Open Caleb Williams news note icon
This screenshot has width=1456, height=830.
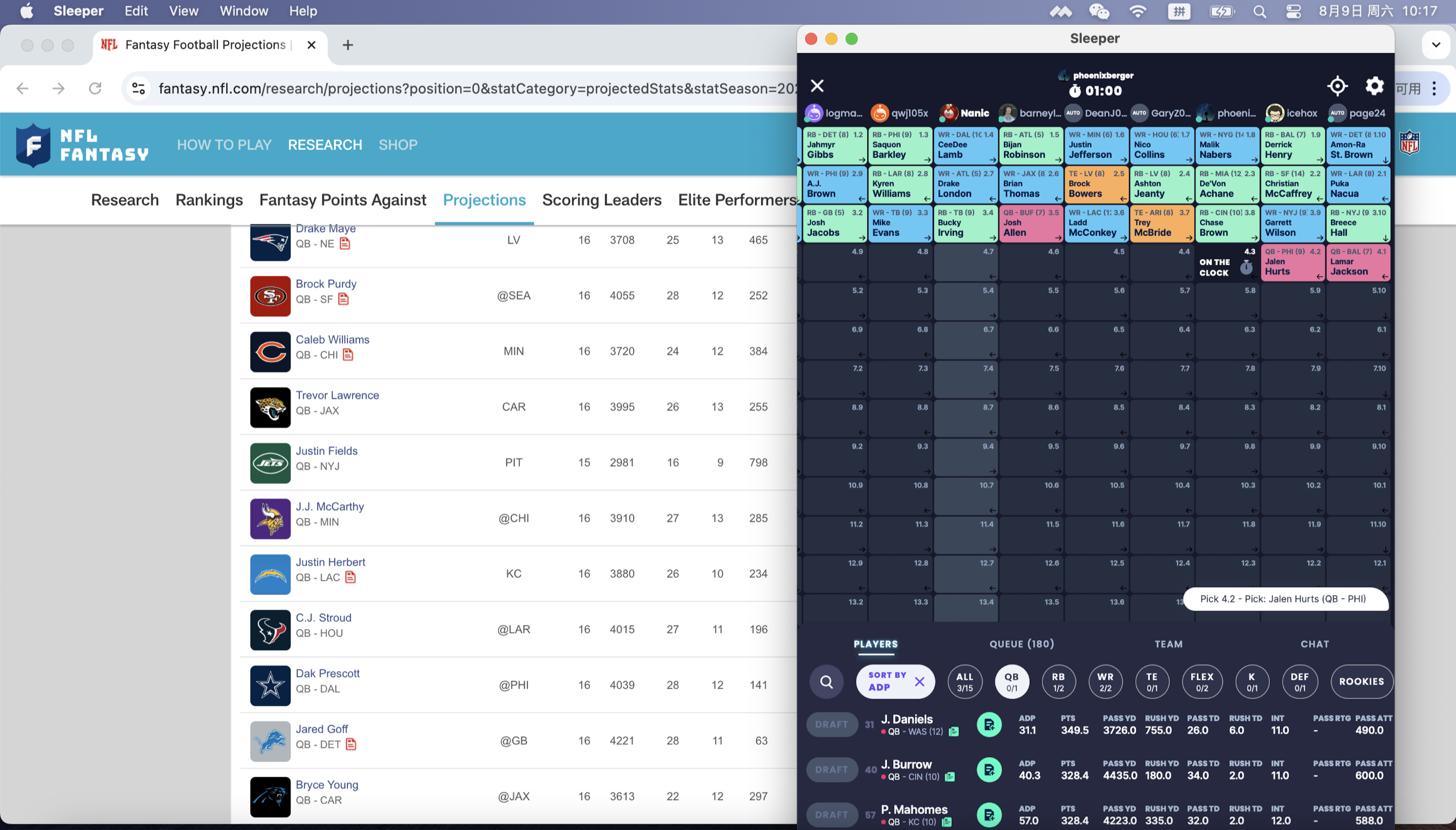[x=348, y=354]
